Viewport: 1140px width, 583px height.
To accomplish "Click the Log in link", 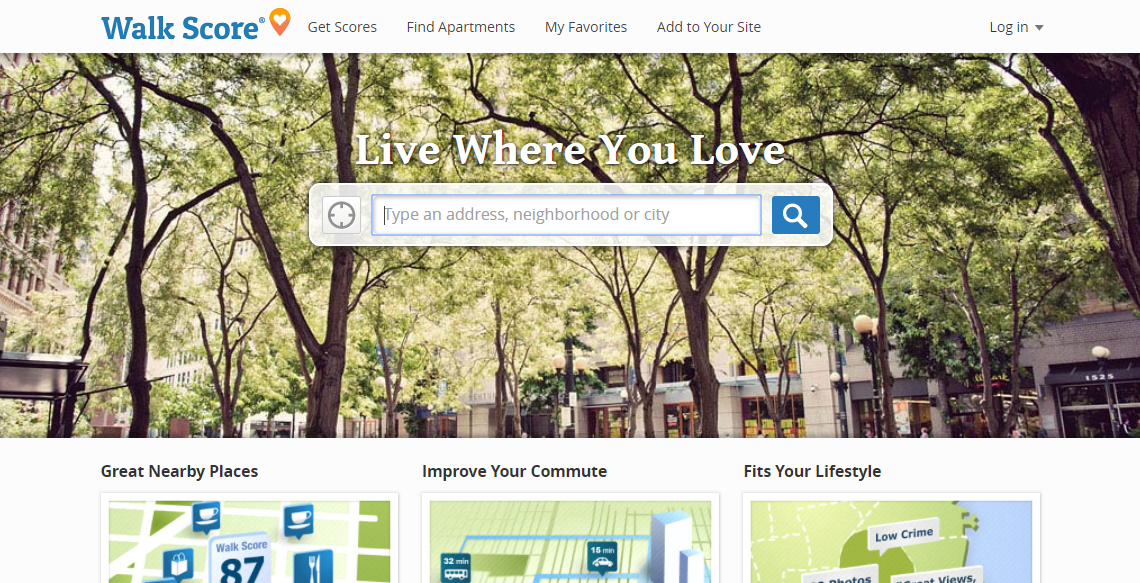I will click(x=1008, y=27).
